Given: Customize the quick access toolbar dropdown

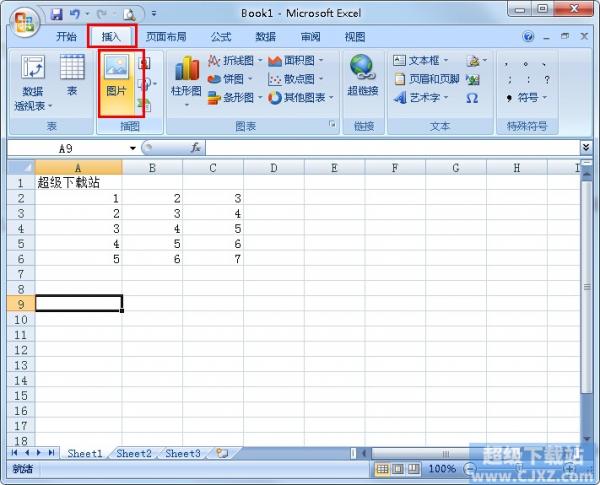Looking at the screenshot, I should (154, 14).
